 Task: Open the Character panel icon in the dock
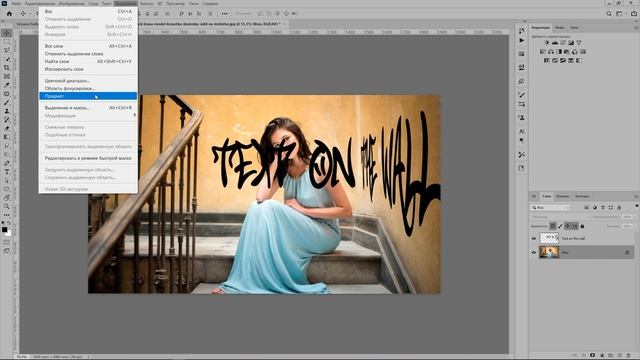[521, 131]
